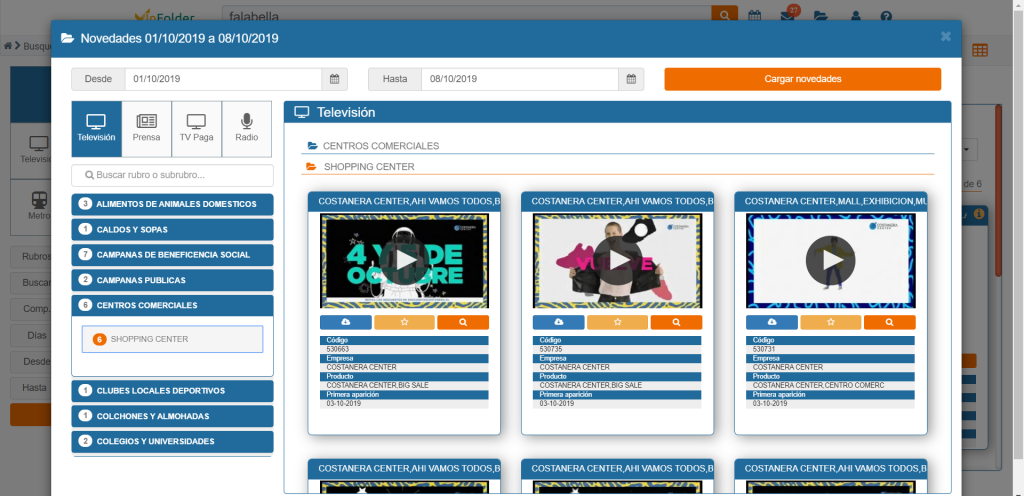Click Televisión panel header monitor icon
Image resolution: width=1024 pixels, height=496 pixels.
301,112
